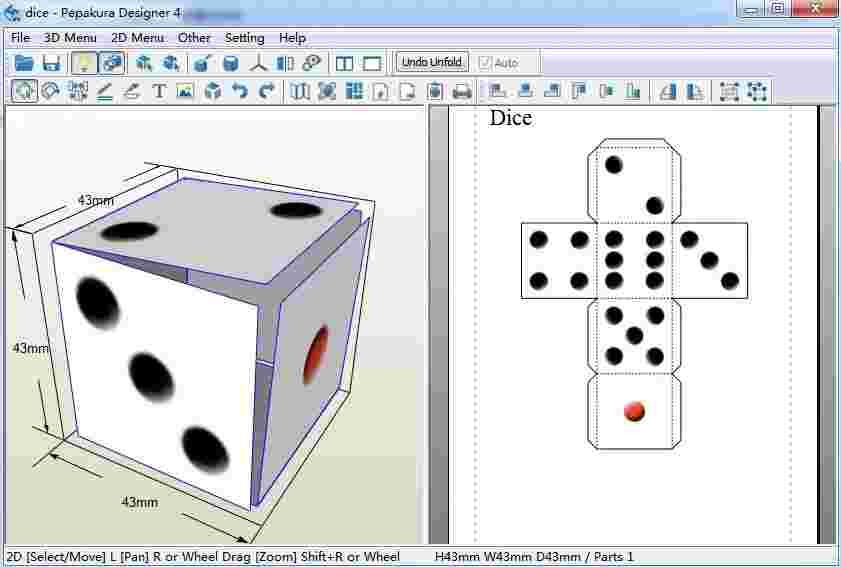Click the chain link icon in the top toolbar

tap(312, 63)
